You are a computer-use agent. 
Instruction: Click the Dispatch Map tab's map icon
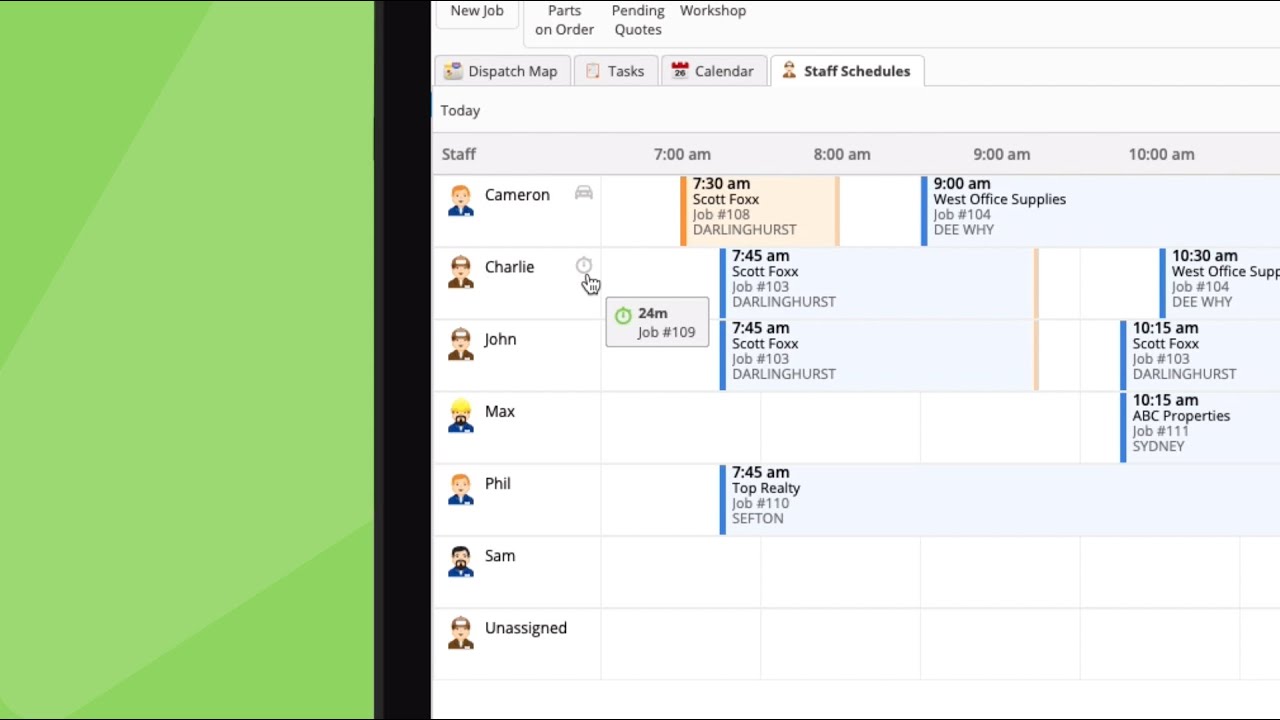454,71
